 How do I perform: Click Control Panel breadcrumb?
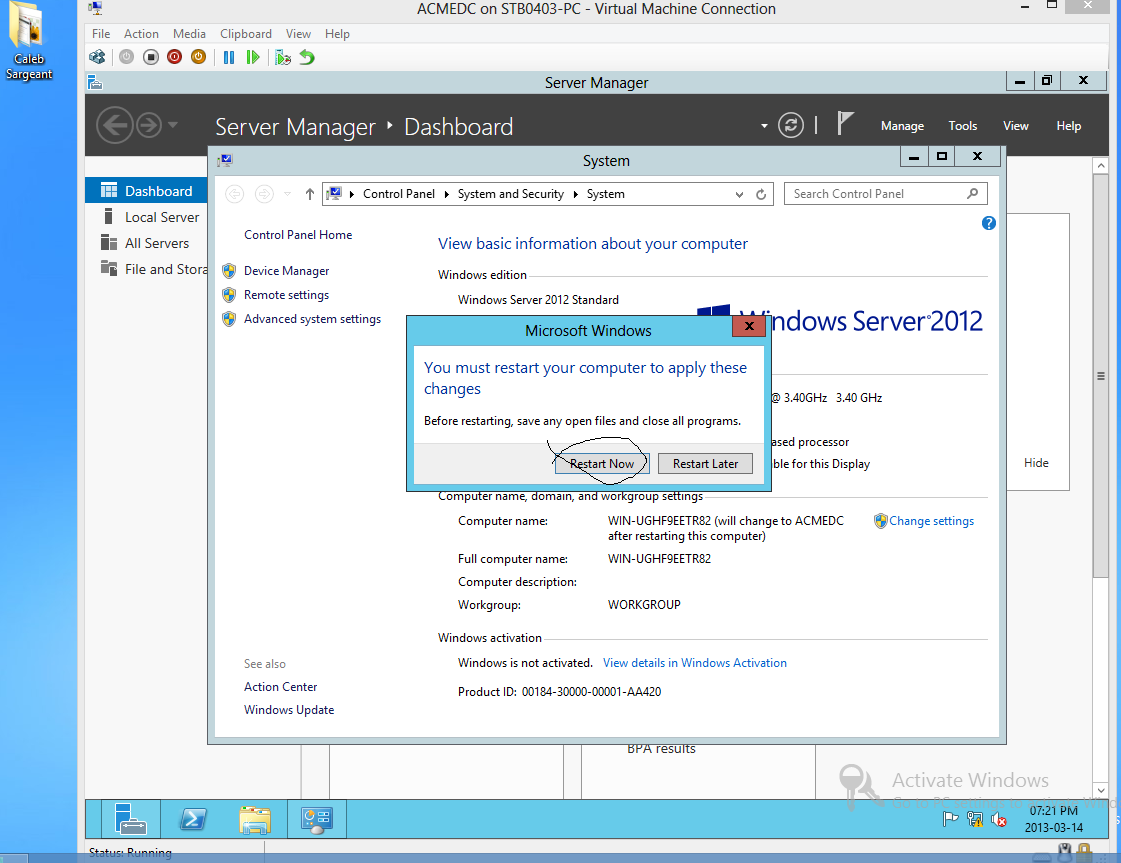(398, 194)
